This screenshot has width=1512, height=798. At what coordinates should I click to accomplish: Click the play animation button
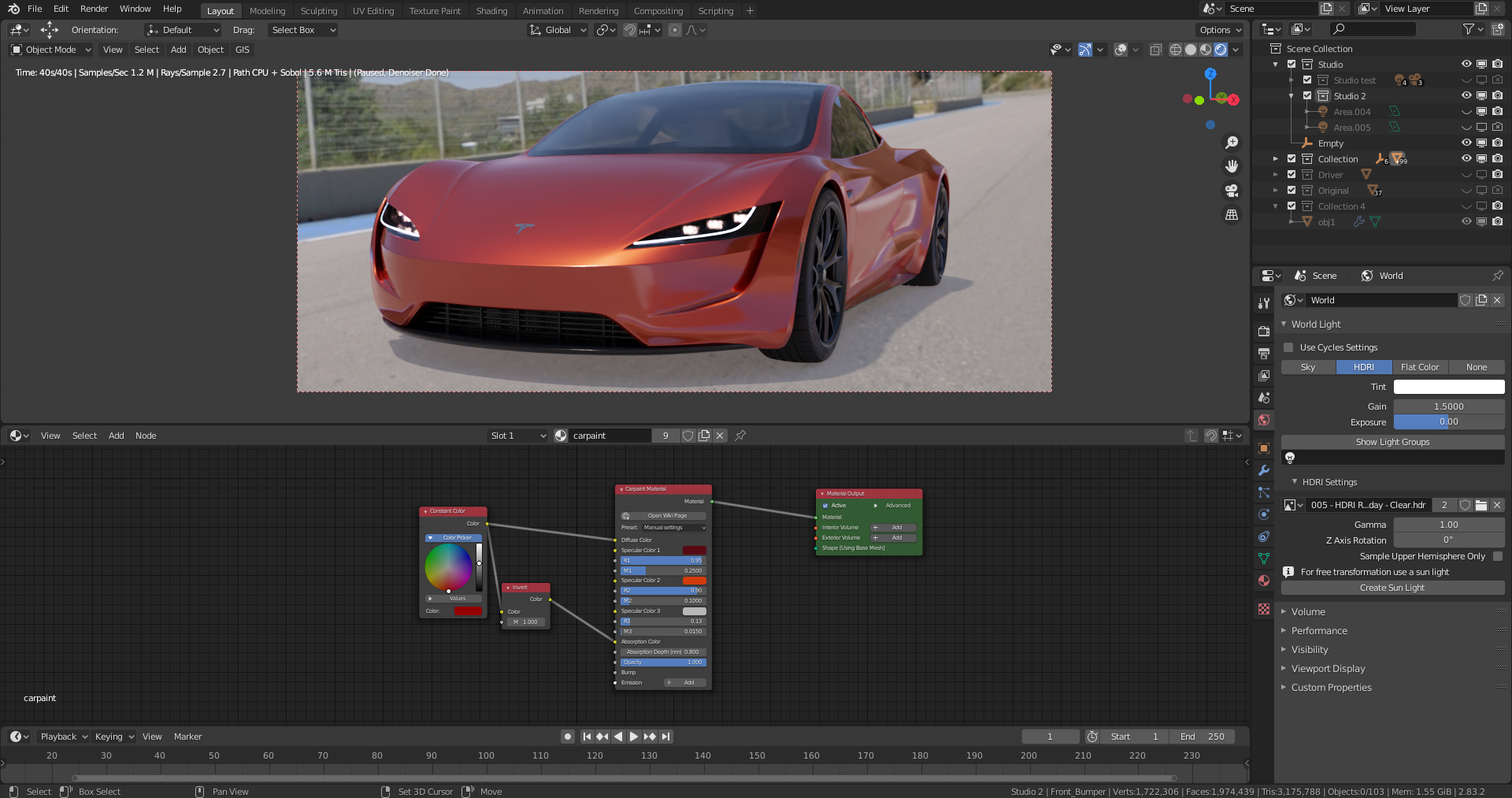click(x=634, y=737)
